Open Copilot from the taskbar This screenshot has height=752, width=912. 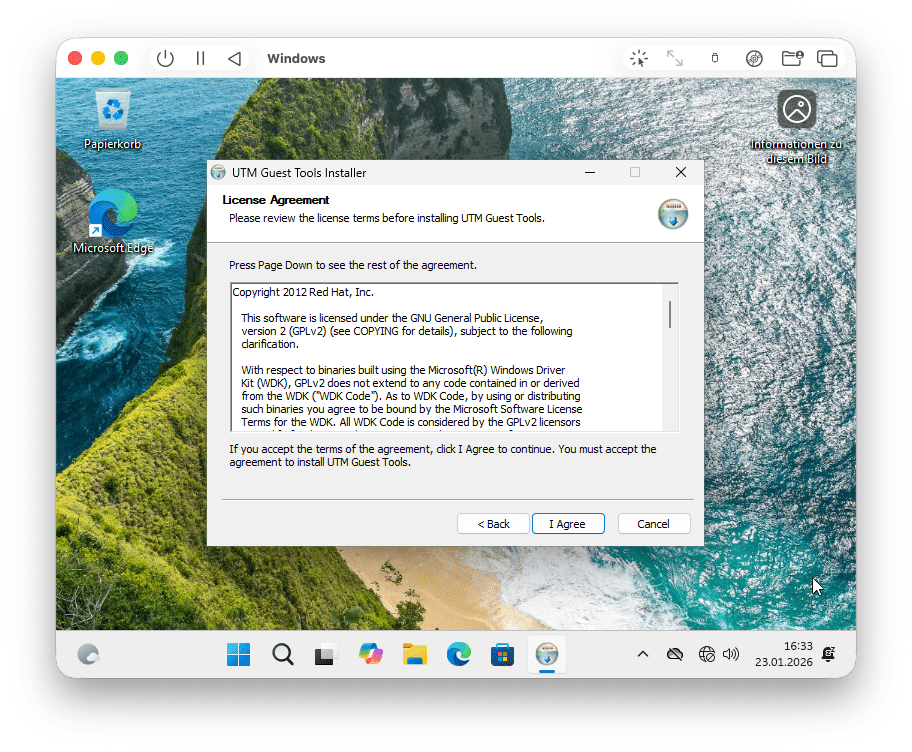371,655
